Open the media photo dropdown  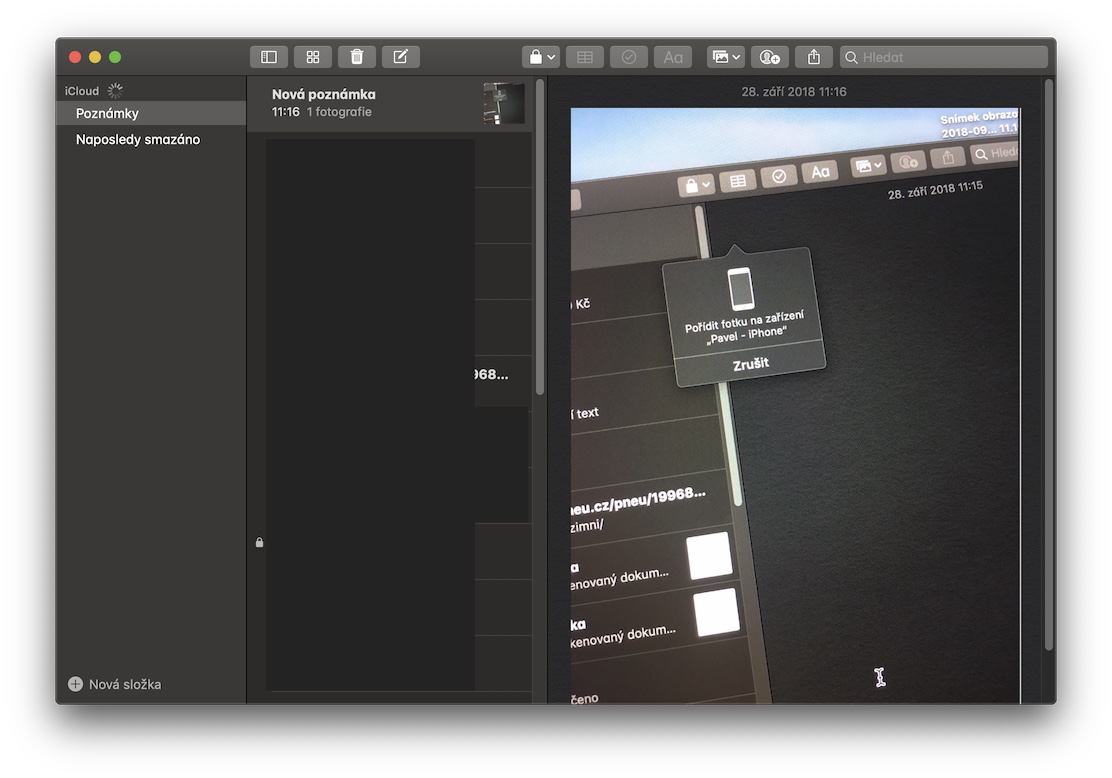tap(725, 57)
